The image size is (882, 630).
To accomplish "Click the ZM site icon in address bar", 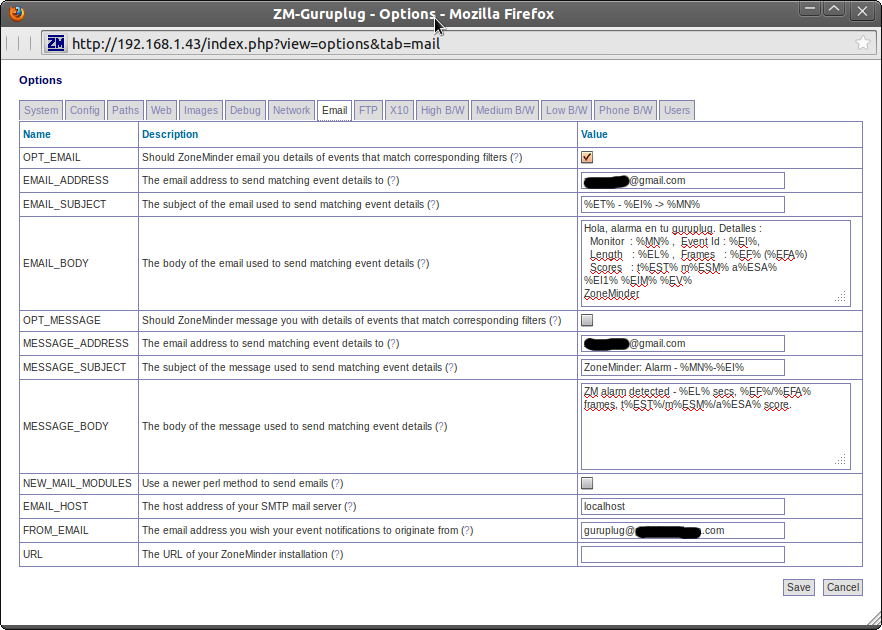I will pyautogui.click(x=56, y=43).
